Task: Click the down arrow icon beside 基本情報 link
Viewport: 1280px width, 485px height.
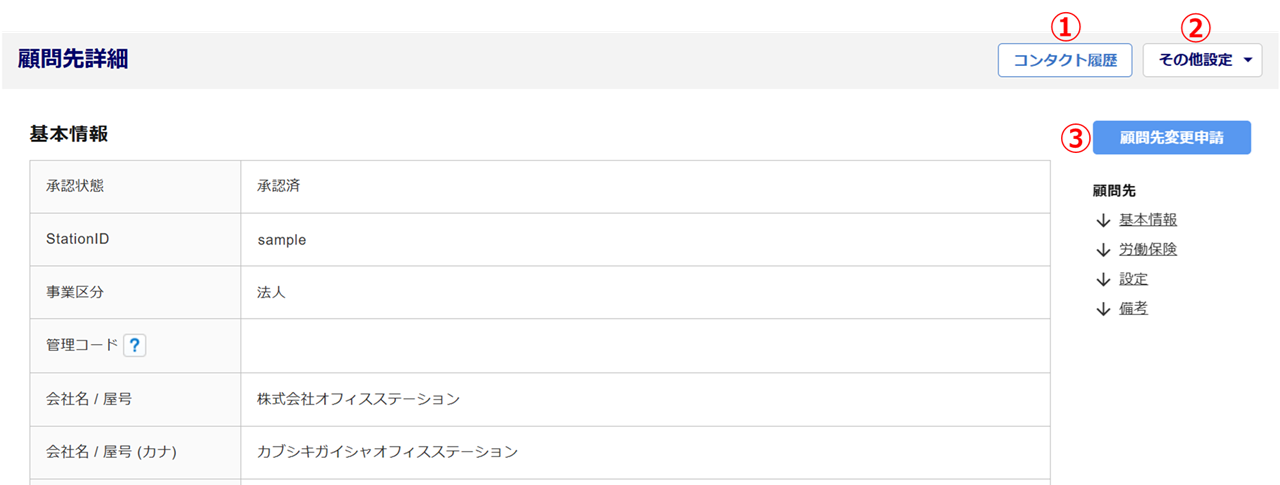Action: pyautogui.click(x=1103, y=220)
